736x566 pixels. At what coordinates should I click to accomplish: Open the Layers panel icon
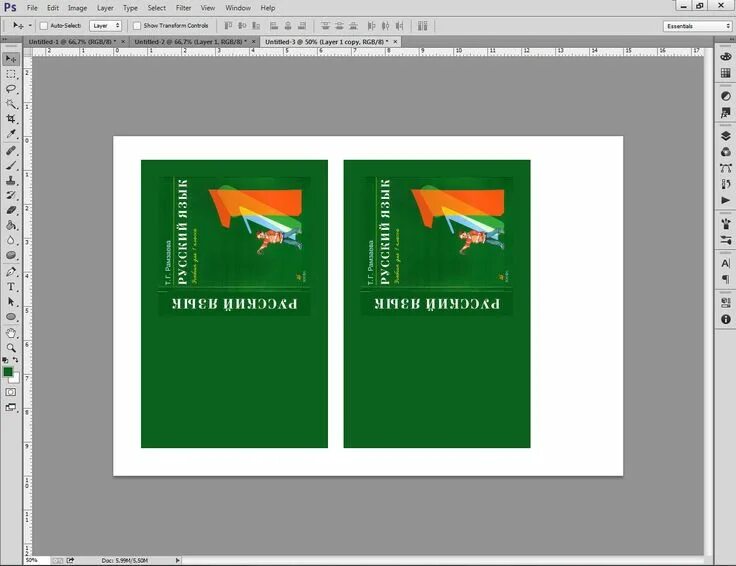726,136
